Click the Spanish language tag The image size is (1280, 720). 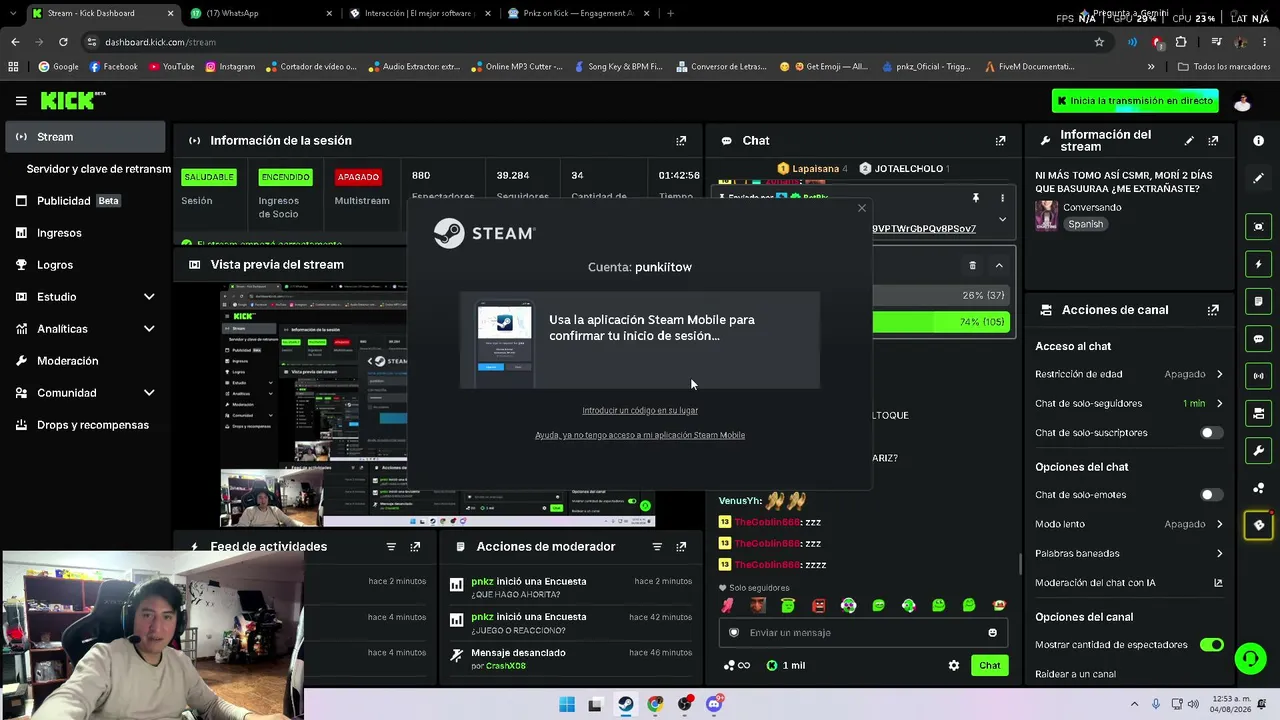(1085, 224)
